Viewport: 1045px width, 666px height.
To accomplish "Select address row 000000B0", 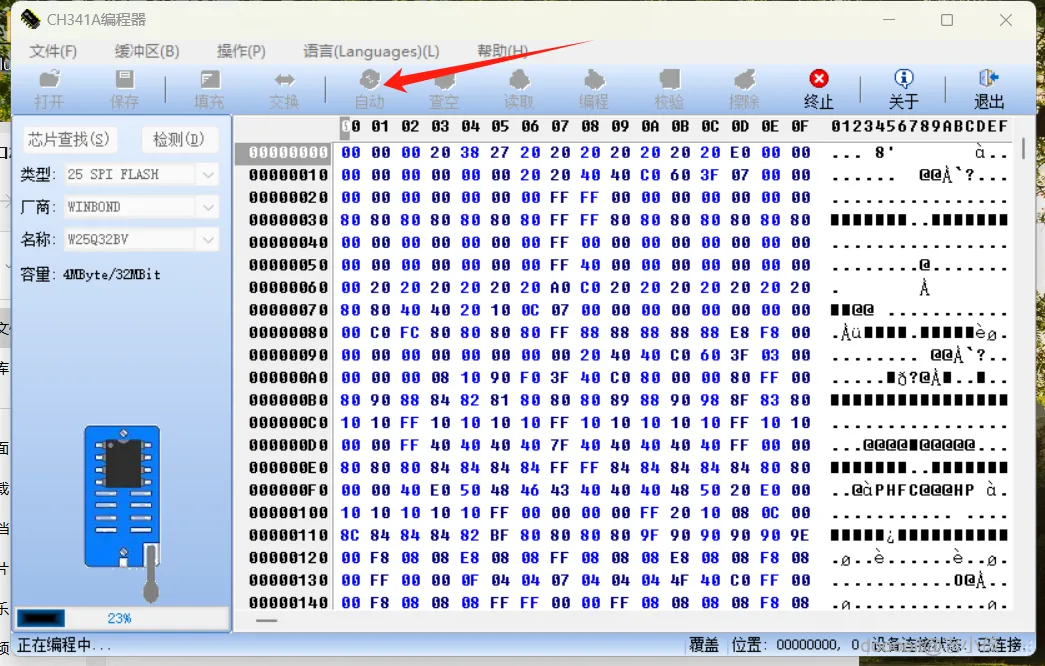I will [x=289, y=400].
